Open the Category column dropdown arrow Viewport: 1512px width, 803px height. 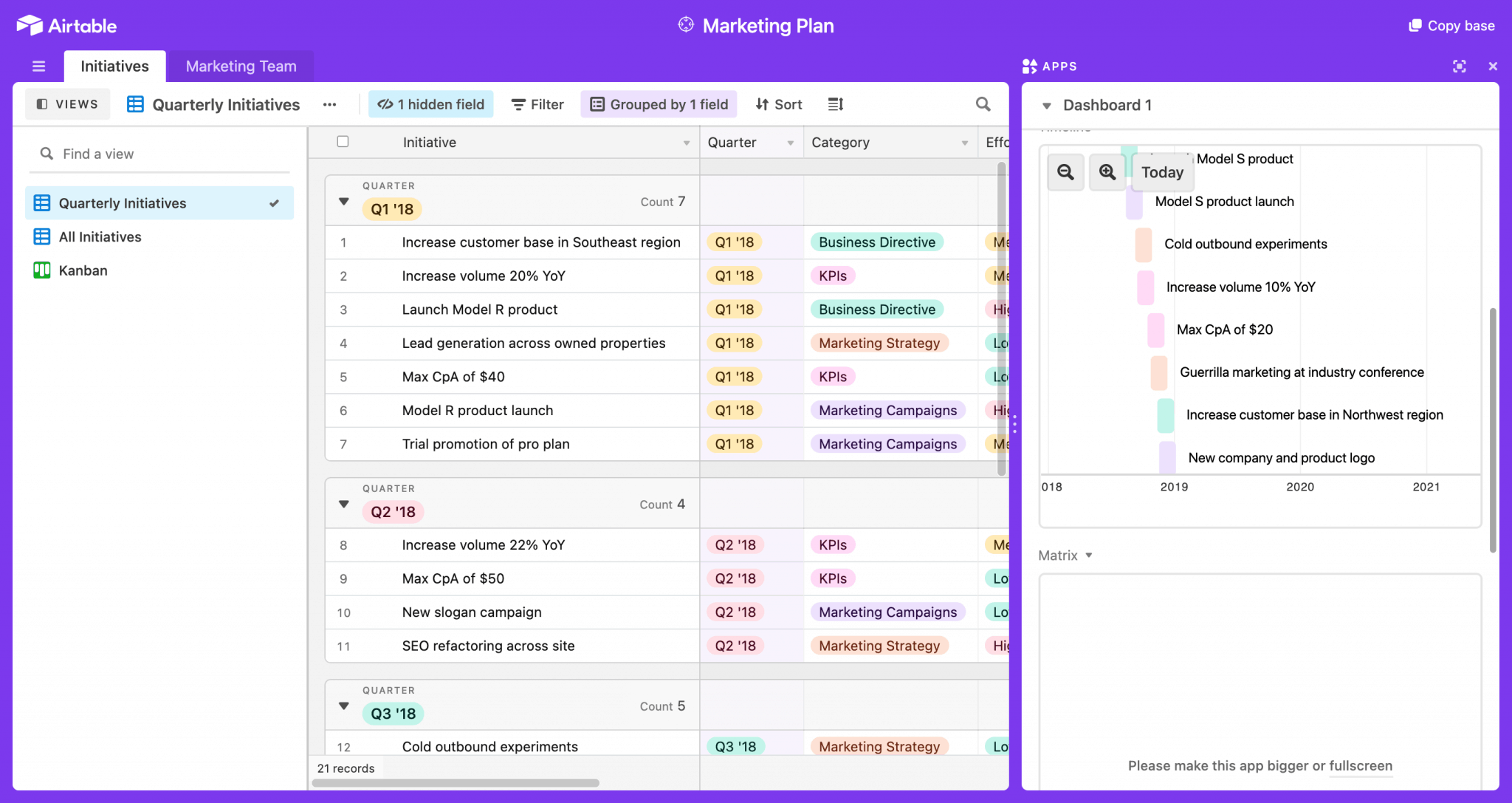[x=964, y=143]
